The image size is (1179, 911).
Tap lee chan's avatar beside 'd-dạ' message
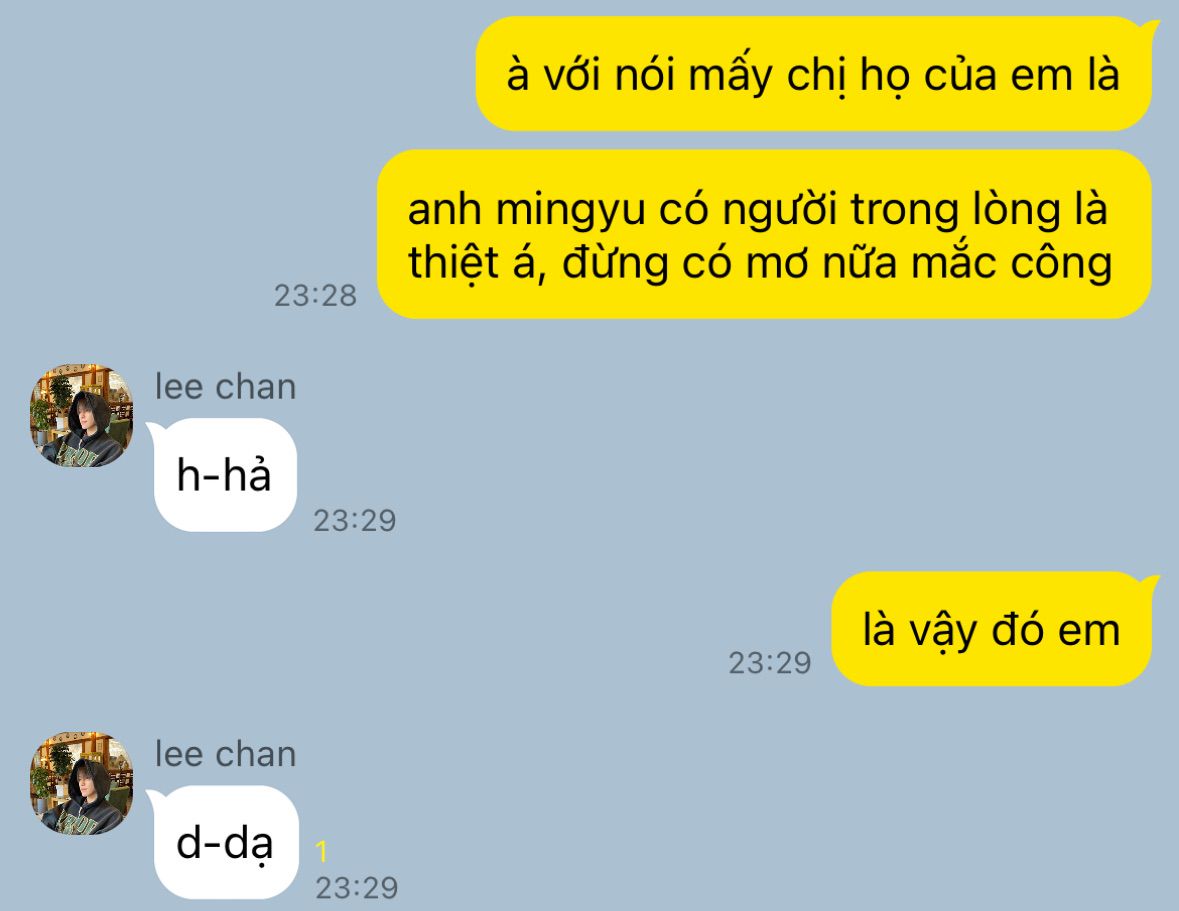(x=81, y=783)
